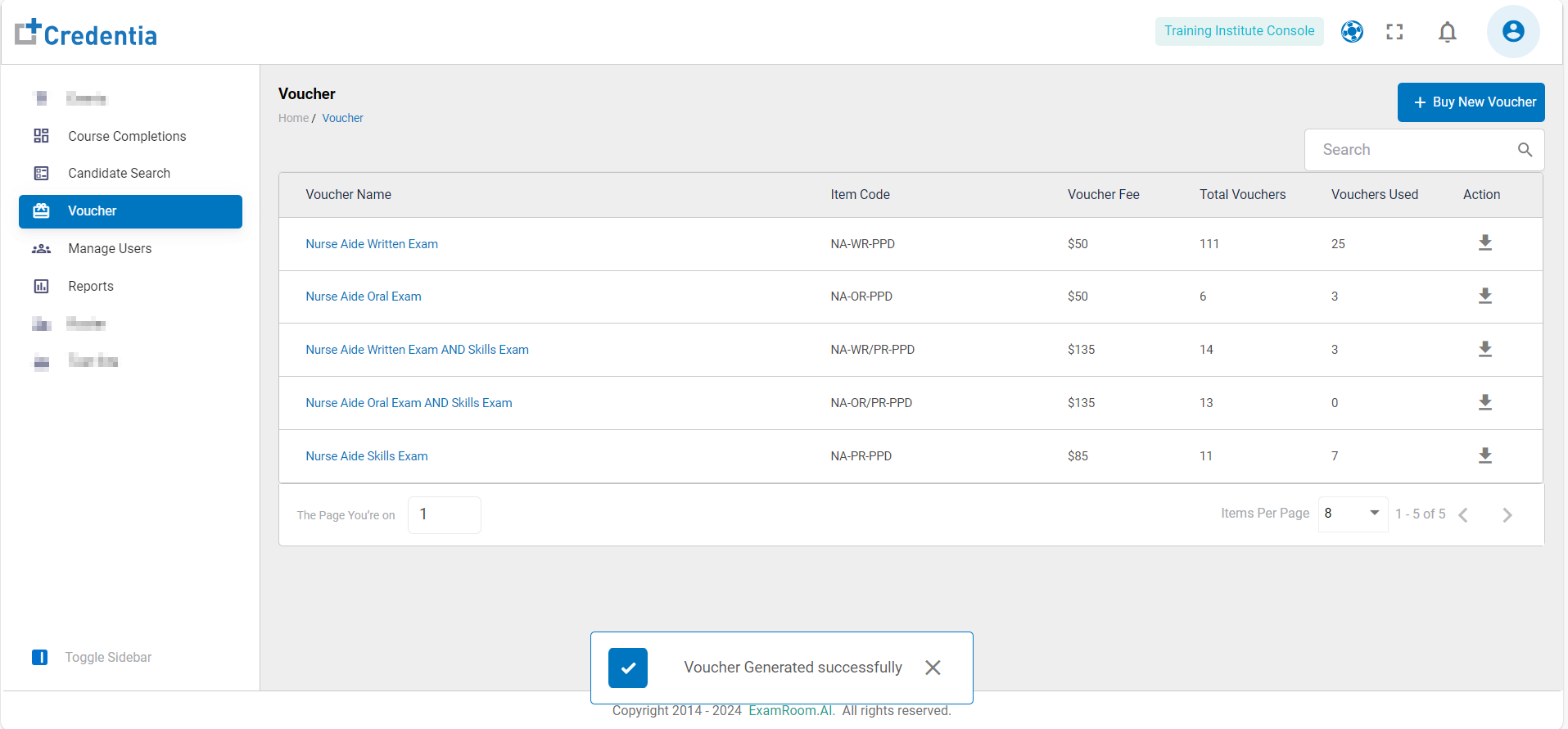Click total vouchers value 111
1568x729 pixels.
click(x=1209, y=244)
